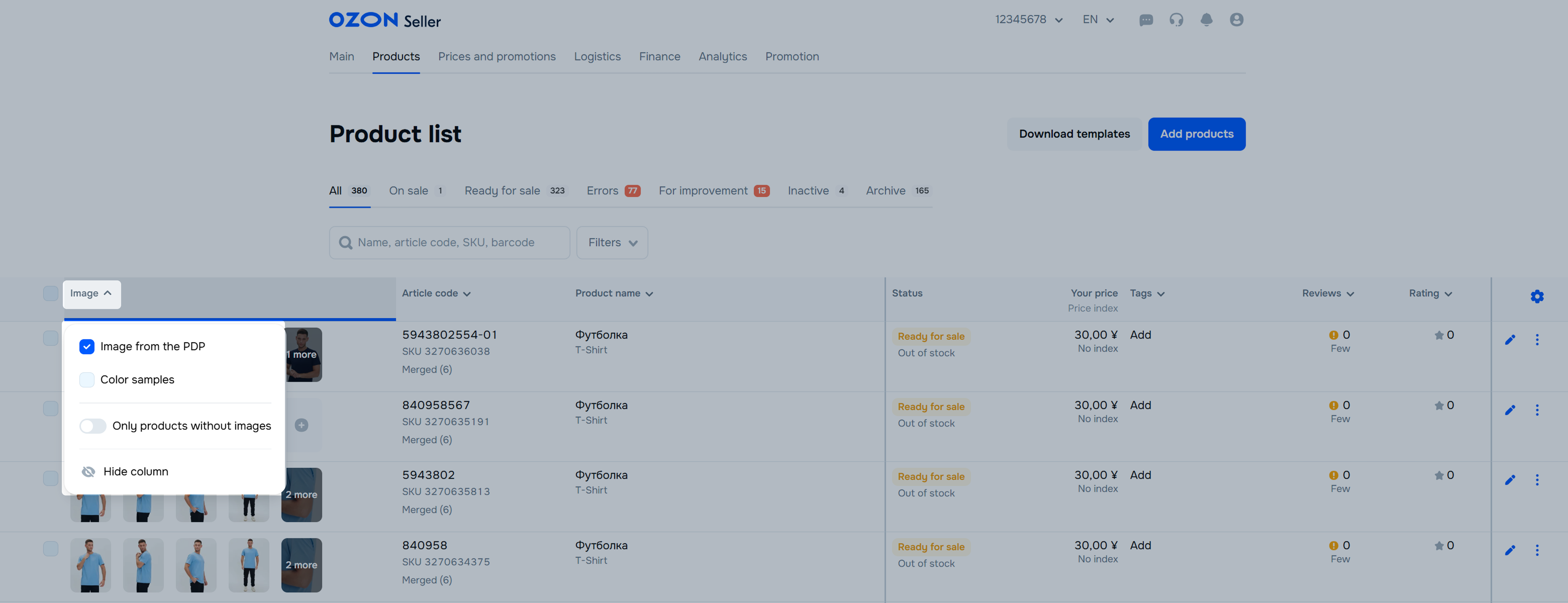
Task: Click the Add products button
Action: click(x=1196, y=134)
